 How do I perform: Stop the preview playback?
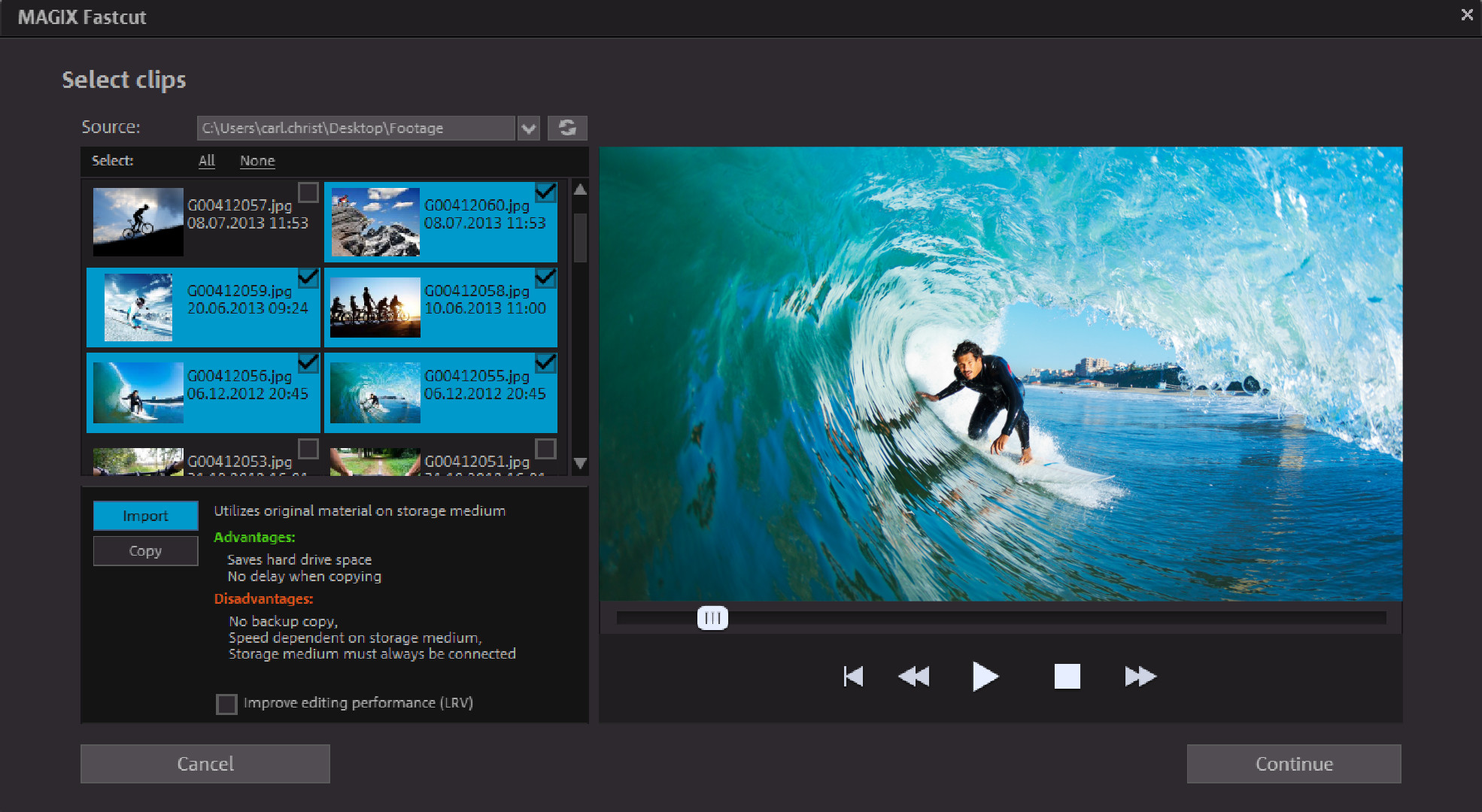pos(1067,677)
